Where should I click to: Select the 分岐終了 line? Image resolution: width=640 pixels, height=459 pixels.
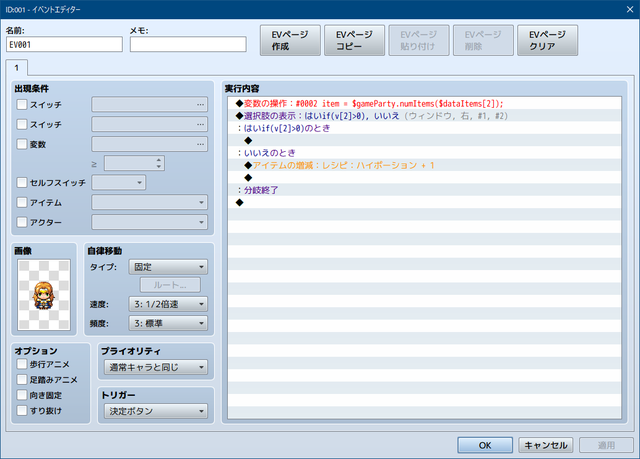[424, 190]
